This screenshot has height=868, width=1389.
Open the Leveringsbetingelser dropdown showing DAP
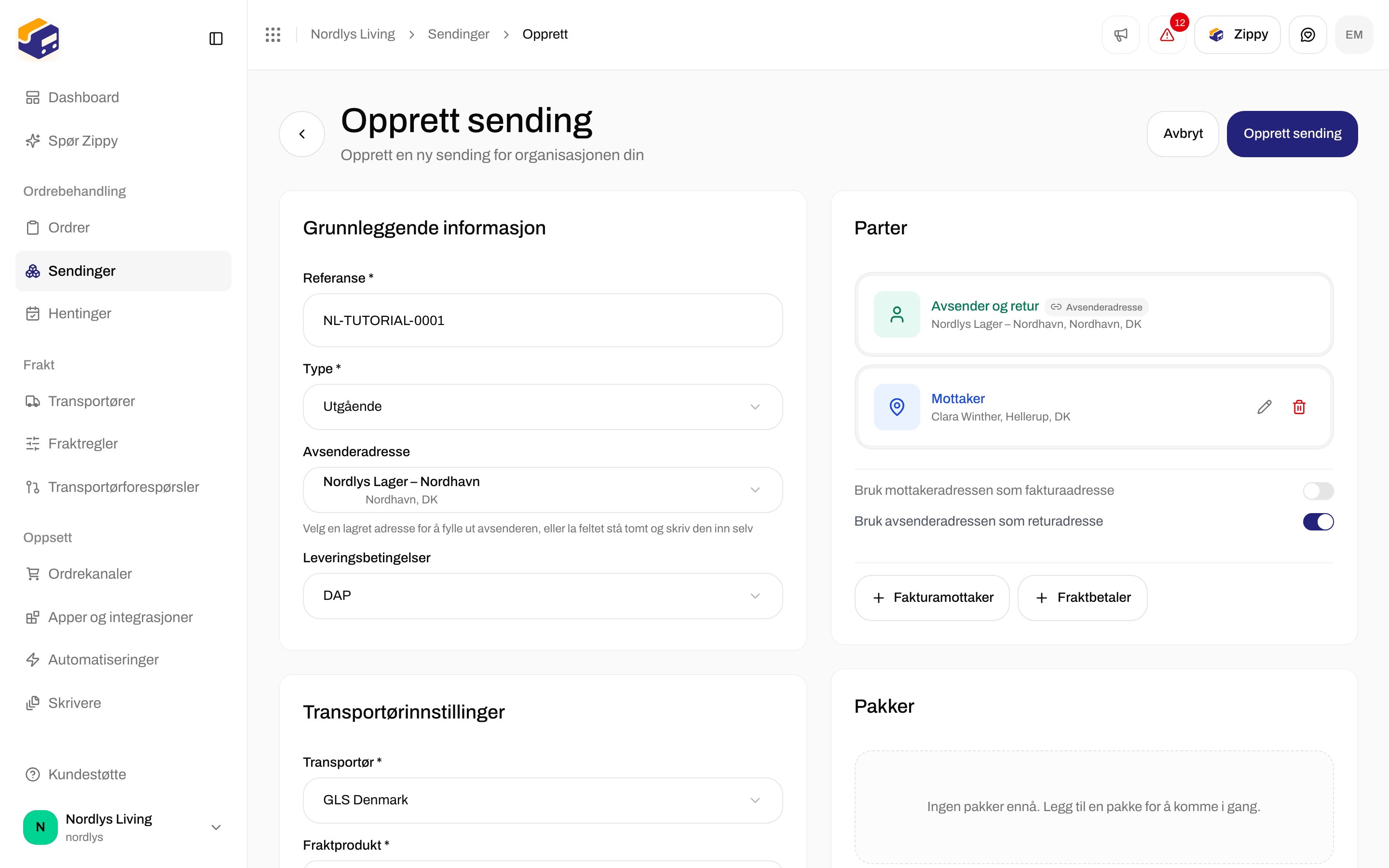[x=543, y=596]
